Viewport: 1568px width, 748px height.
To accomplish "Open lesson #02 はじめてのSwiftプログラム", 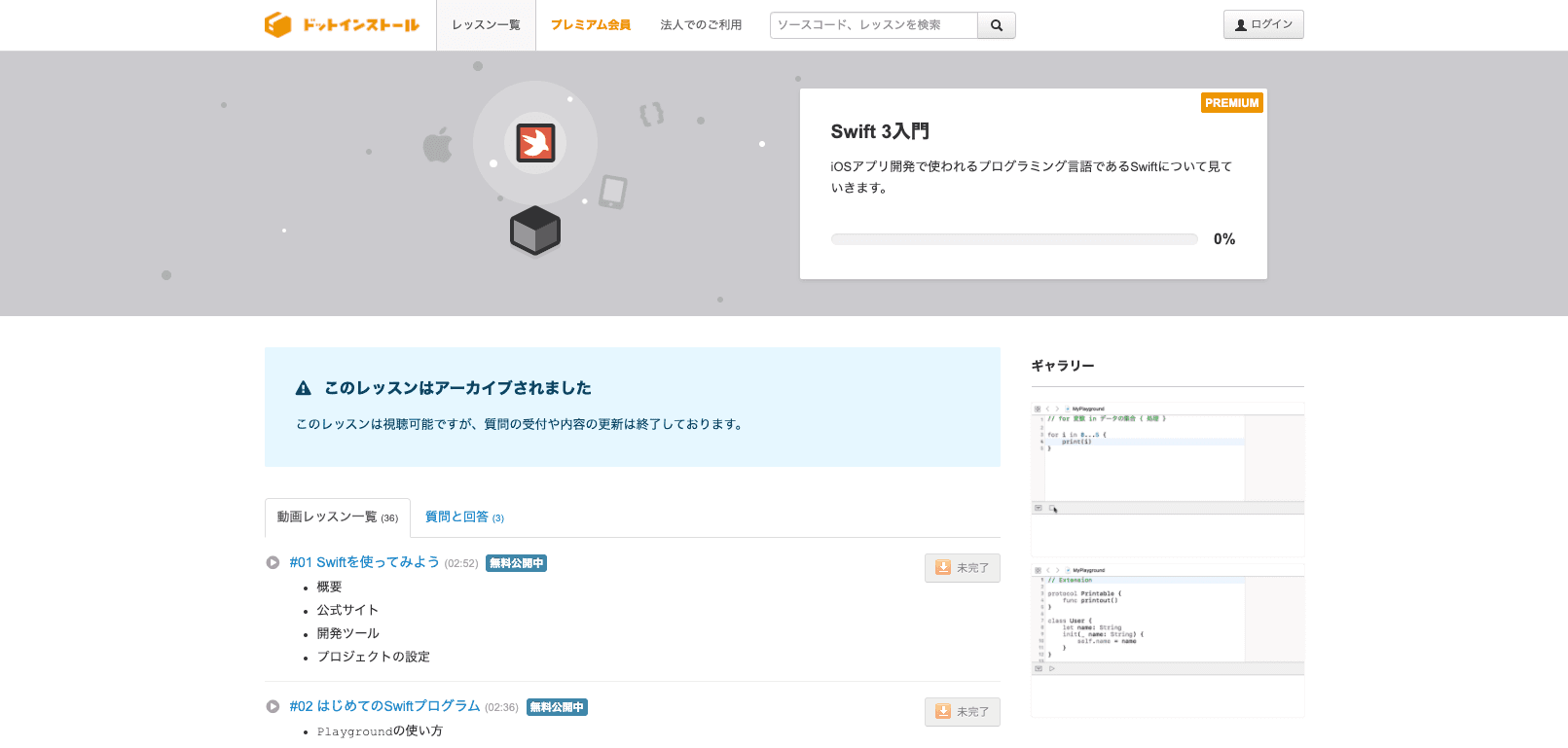I will (x=384, y=706).
